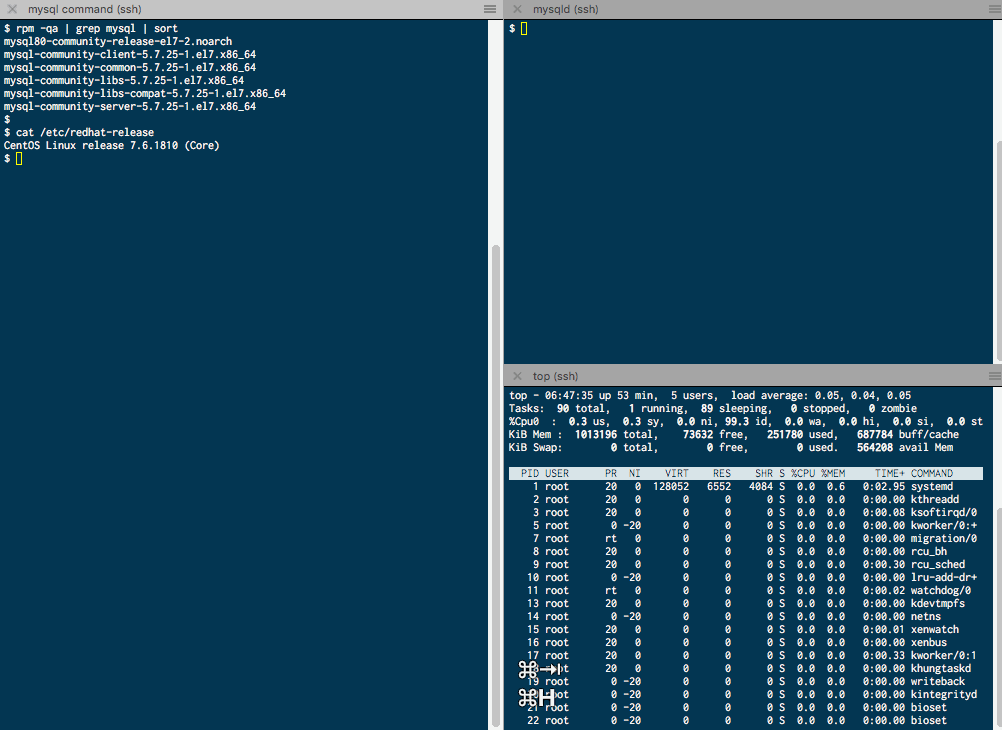Select the khungtaskd process row

click(x=746, y=669)
